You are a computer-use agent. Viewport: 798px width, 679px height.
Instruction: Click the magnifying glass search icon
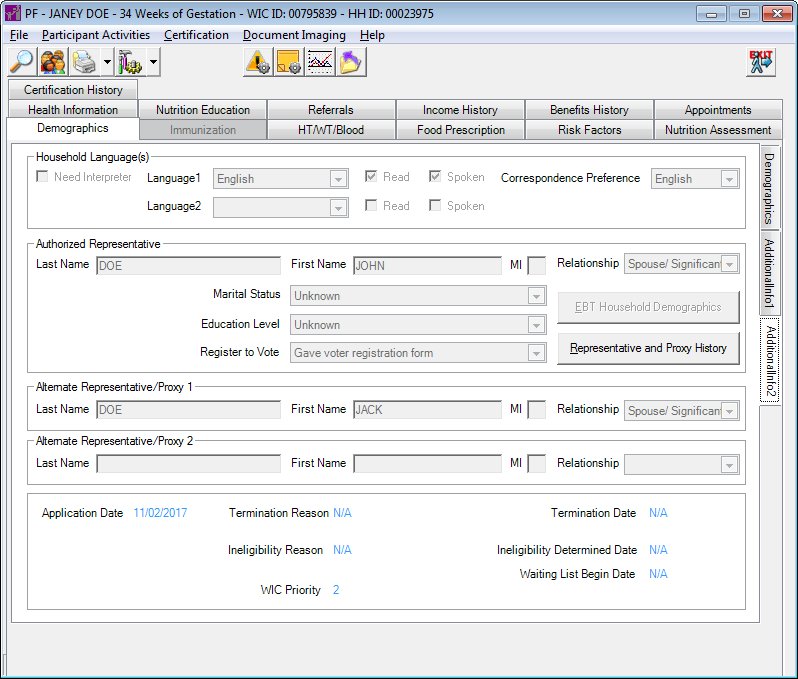pyautogui.click(x=22, y=62)
